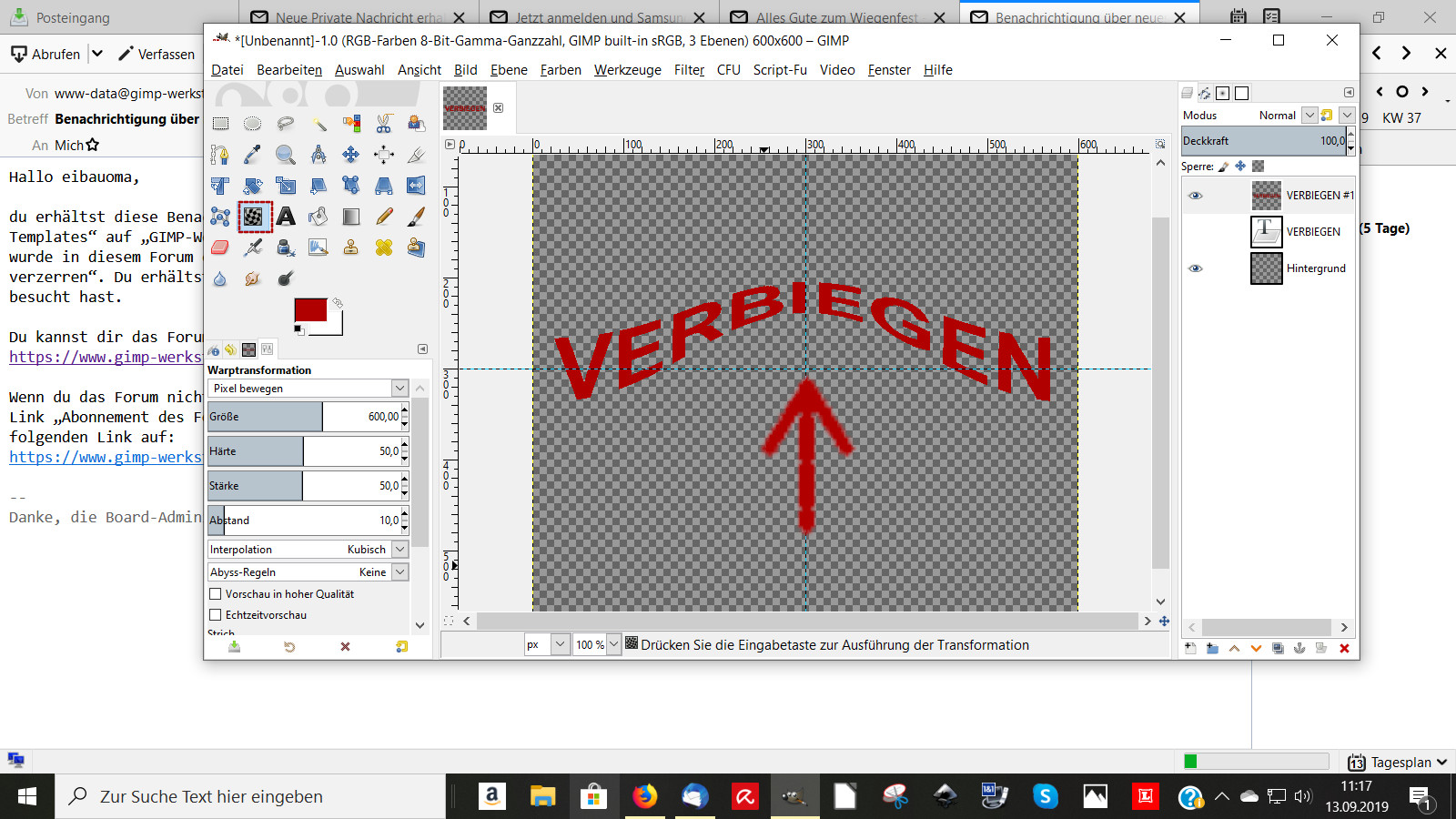Open the layer Modus dropdown
Image resolution: width=1456 pixels, height=819 pixels.
(x=1309, y=116)
